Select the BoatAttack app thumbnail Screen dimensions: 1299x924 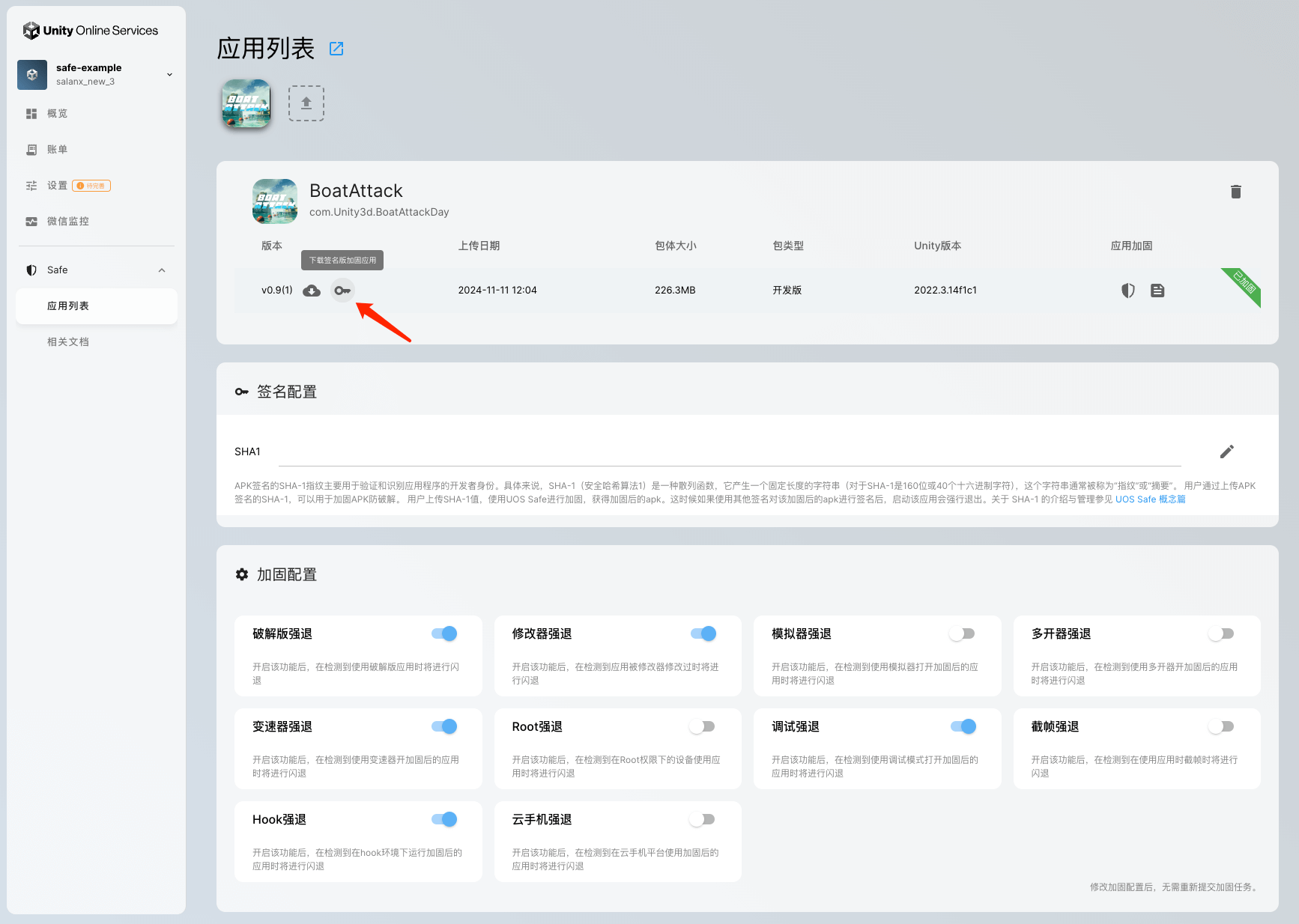pyautogui.click(x=246, y=103)
